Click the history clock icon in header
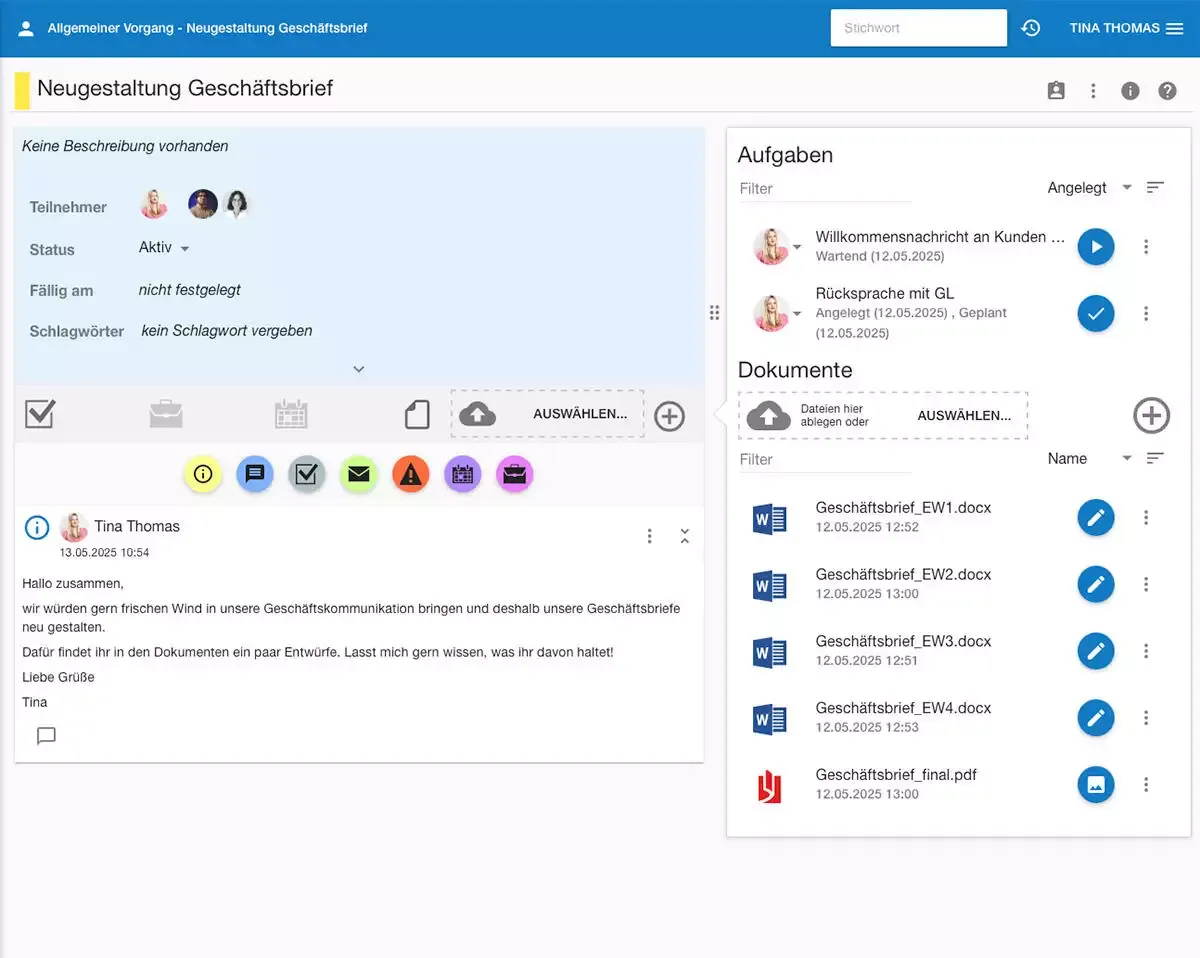The image size is (1200, 958). [x=1031, y=28]
